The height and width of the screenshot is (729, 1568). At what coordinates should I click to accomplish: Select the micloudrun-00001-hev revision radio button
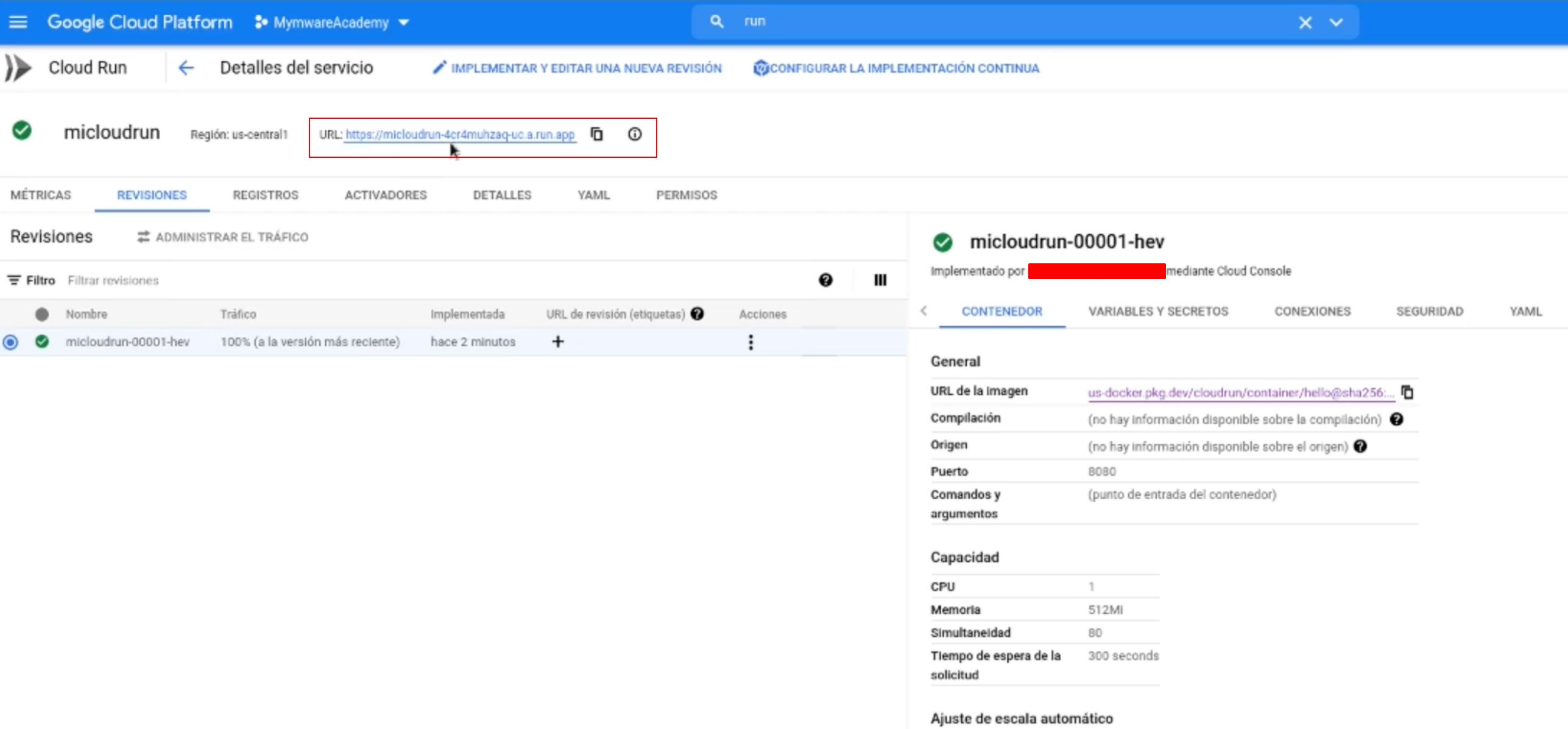(x=10, y=342)
